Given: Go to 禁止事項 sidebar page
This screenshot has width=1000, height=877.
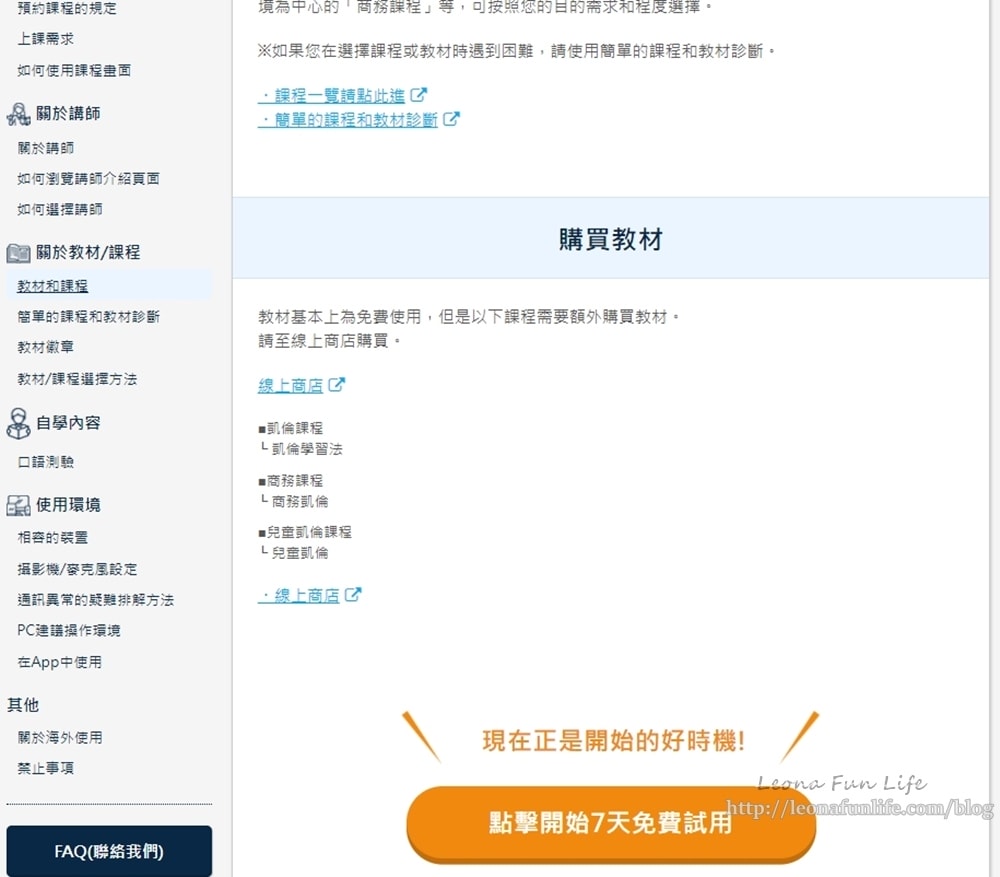Looking at the screenshot, I should pyautogui.click(x=45, y=769).
